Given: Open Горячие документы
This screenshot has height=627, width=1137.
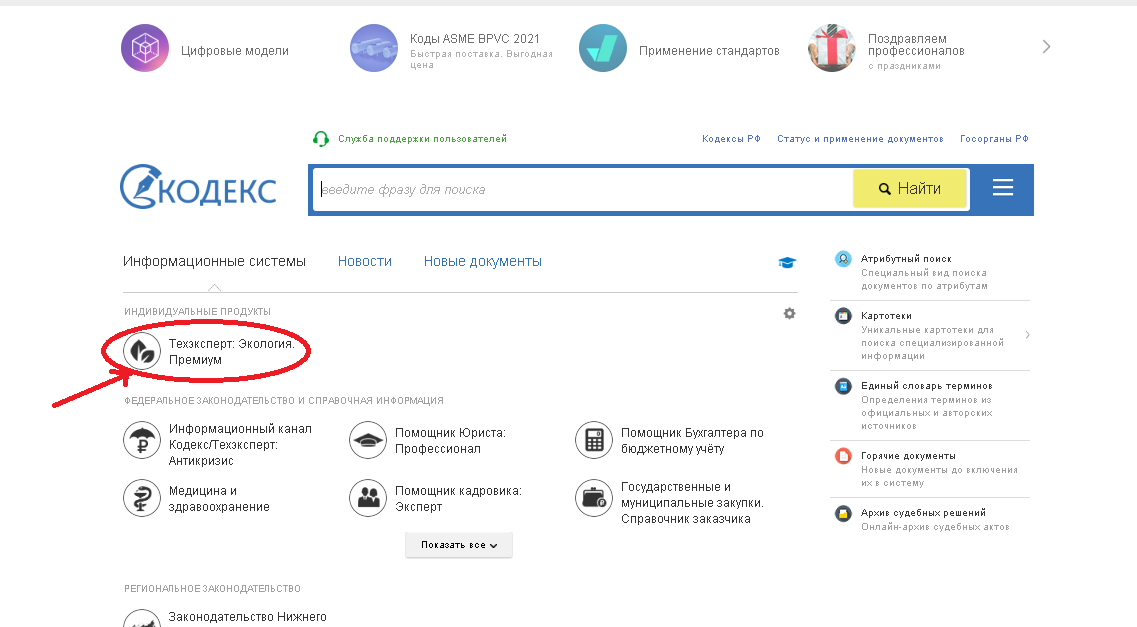Looking at the screenshot, I should [x=909, y=456].
